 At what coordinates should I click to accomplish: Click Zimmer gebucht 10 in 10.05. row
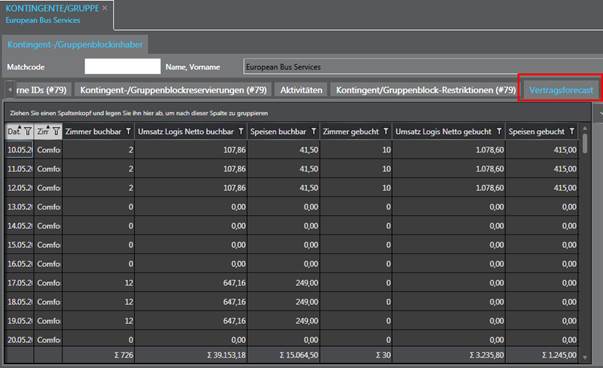(356, 150)
